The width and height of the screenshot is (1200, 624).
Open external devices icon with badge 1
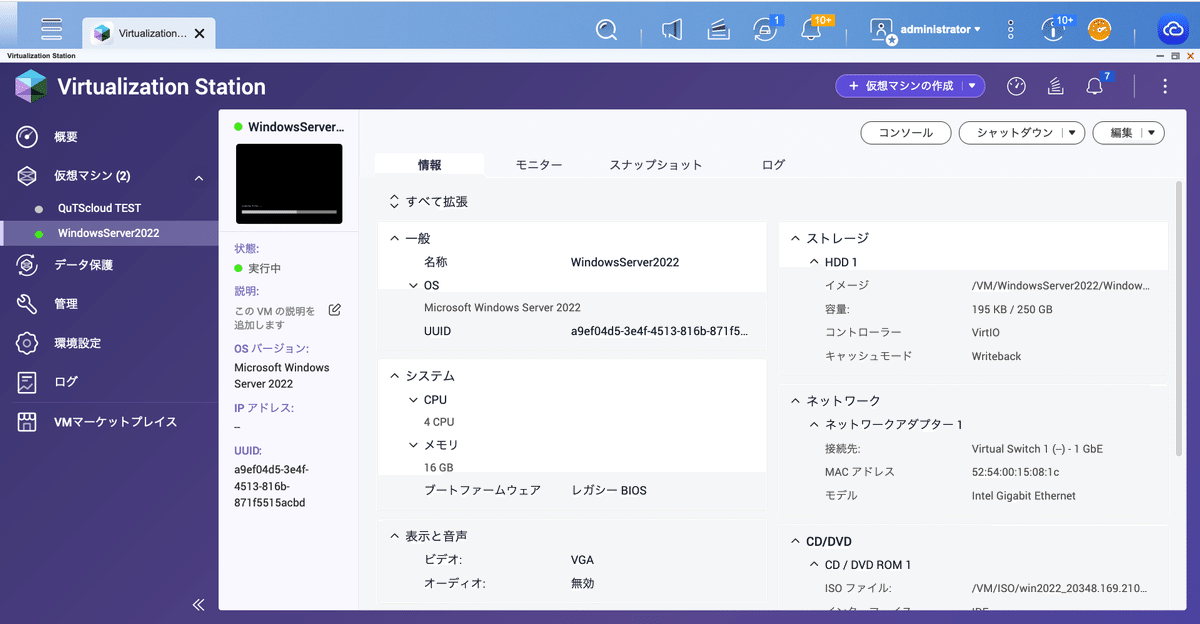pyautogui.click(x=765, y=29)
